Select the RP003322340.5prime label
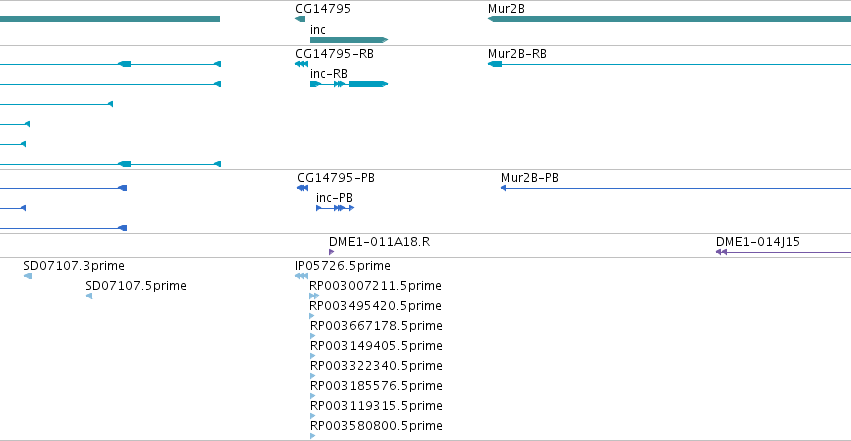 [x=376, y=366]
